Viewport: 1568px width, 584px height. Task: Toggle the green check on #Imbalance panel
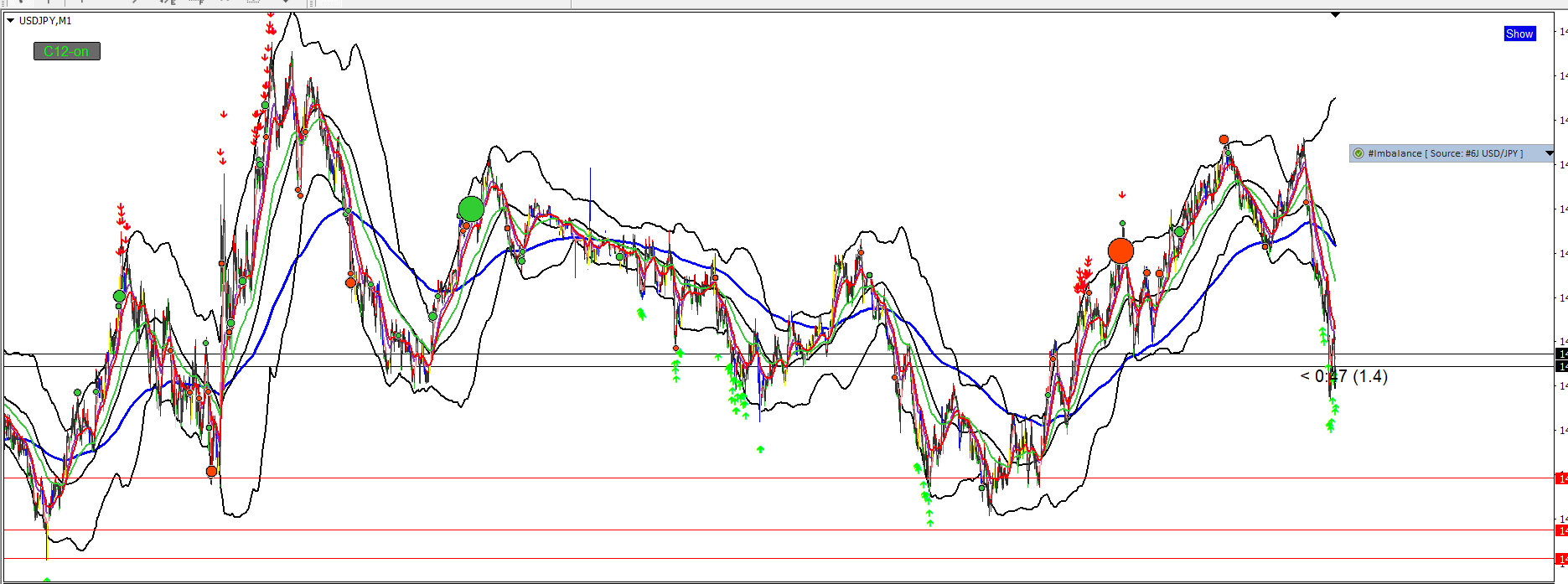click(1358, 153)
